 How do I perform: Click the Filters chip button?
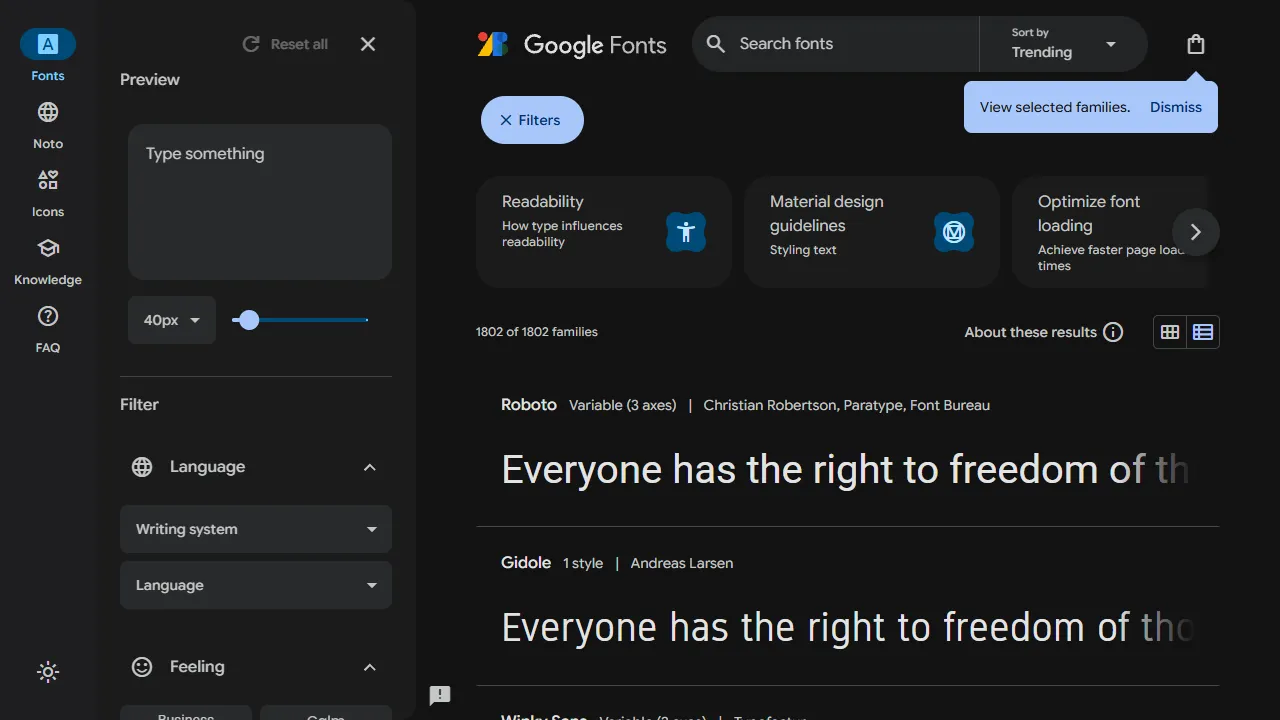coord(532,120)
